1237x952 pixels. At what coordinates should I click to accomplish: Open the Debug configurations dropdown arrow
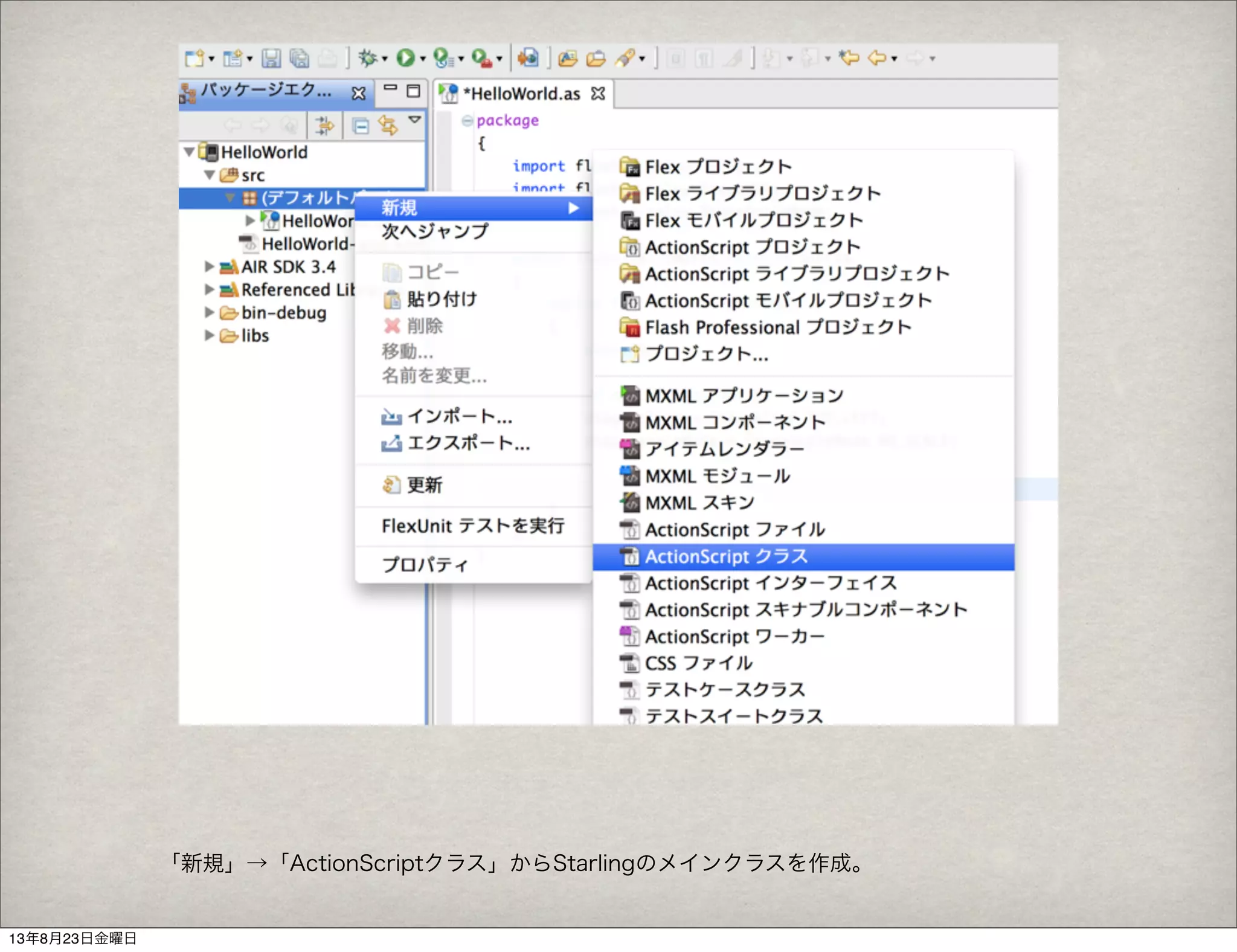point(384,59)
